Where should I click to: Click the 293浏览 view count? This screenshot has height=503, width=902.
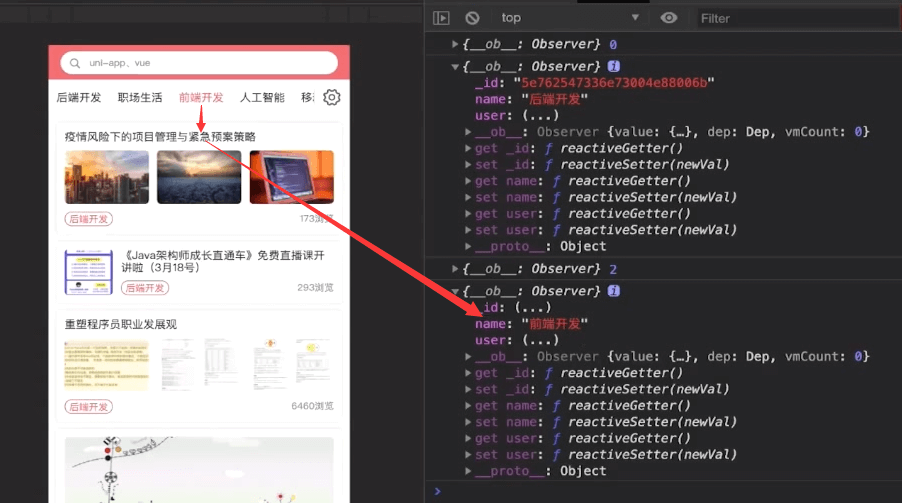pyautogui.click(x=315, y=287)
